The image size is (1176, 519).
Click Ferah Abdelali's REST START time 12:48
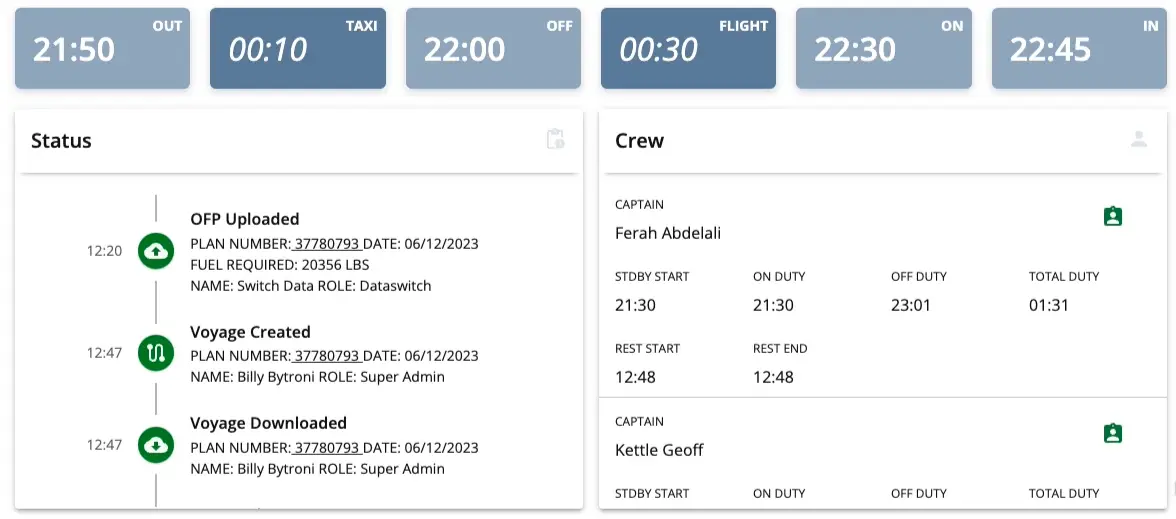tap(635, 377)
